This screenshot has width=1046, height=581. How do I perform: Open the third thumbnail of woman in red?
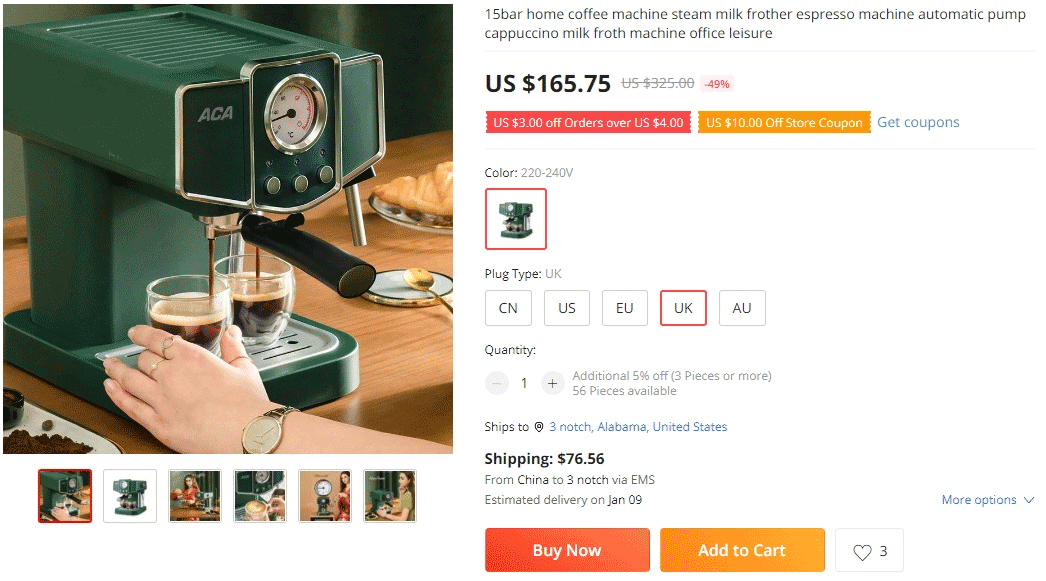click(195, 496)
